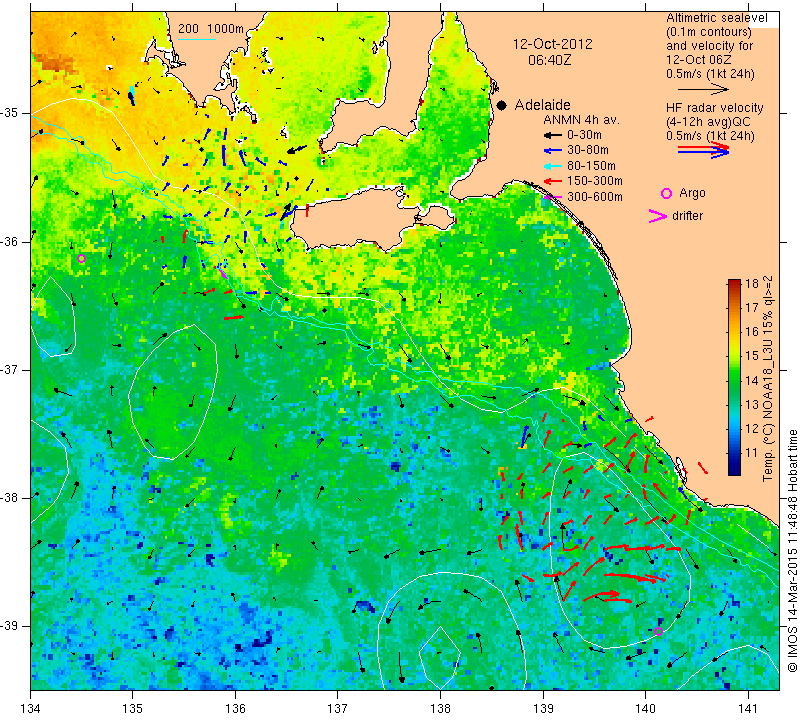800x720 pixels.
Task: Click the red 150-300m legend arrow
Action: tap(553, 181)
